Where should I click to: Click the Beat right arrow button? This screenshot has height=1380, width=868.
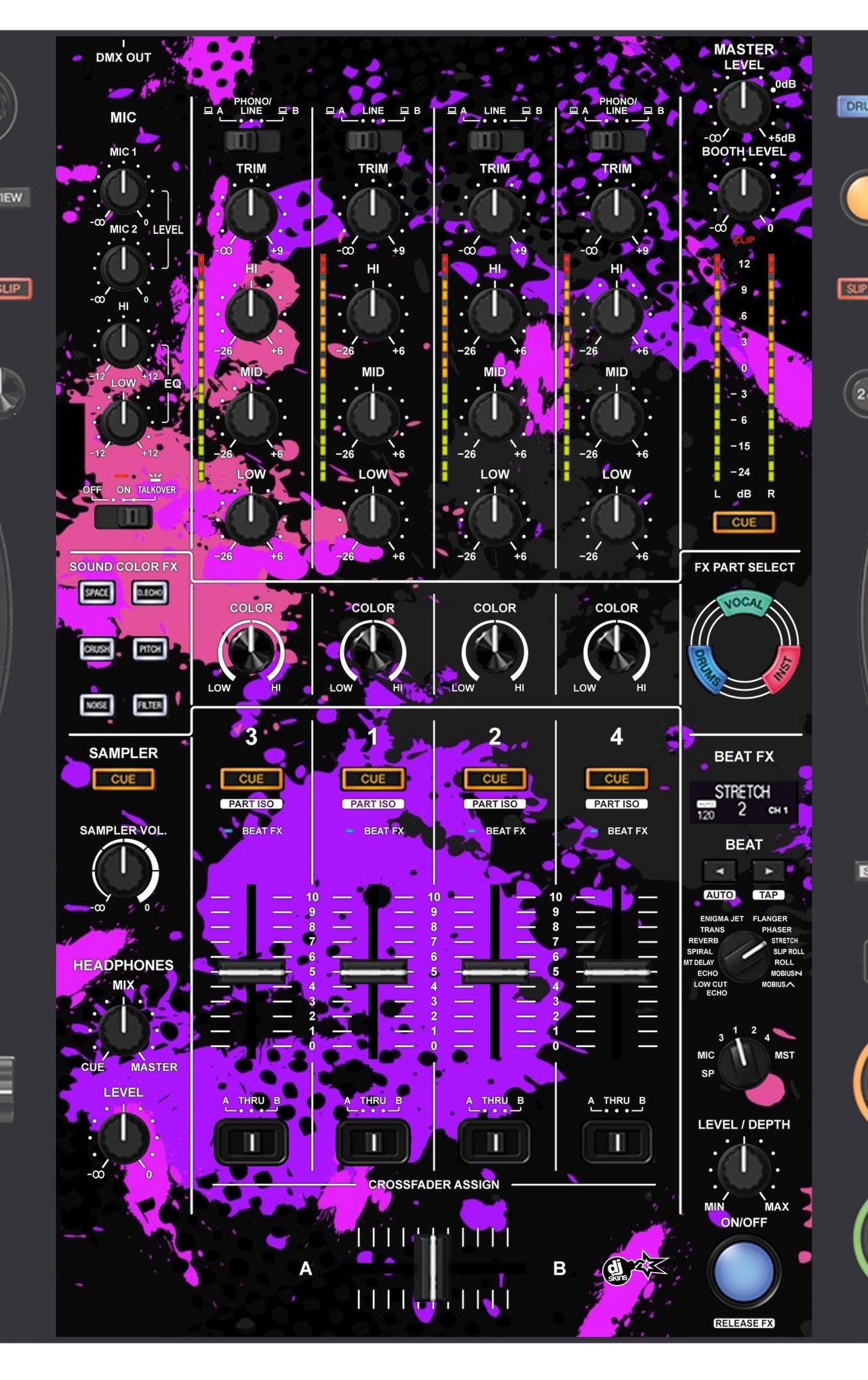coord(768,870)
